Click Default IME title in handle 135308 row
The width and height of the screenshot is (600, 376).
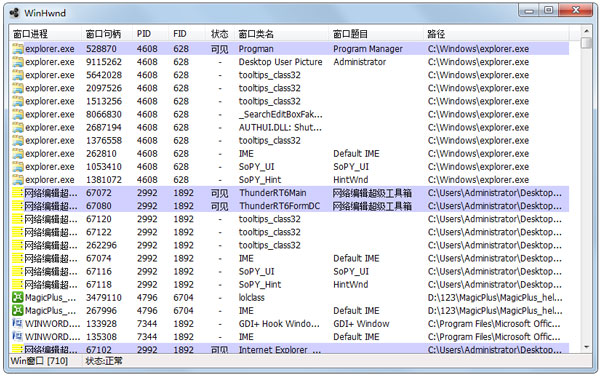coord(356,337)
